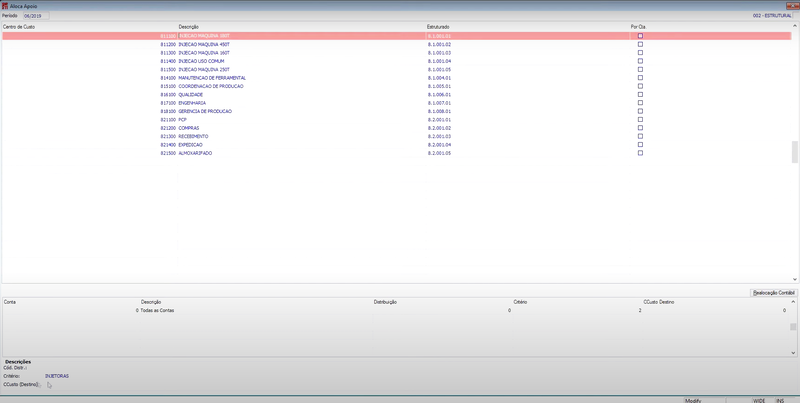Select the PCP cost center row
Viewport: 800px width, 403px height.
click(396, 119)
